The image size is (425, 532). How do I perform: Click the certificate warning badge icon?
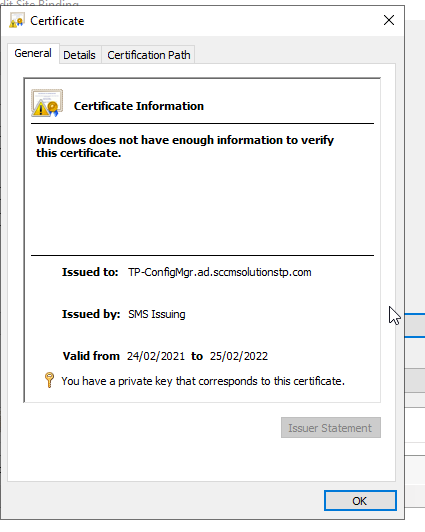[47, 103]
